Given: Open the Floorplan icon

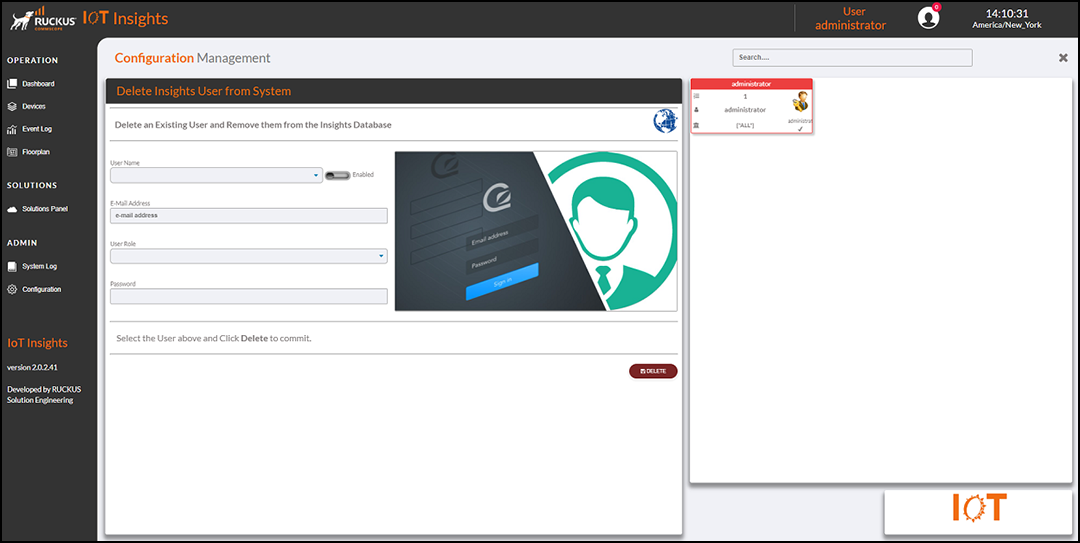Looking at the screenshot, I should tap(12, 152).
